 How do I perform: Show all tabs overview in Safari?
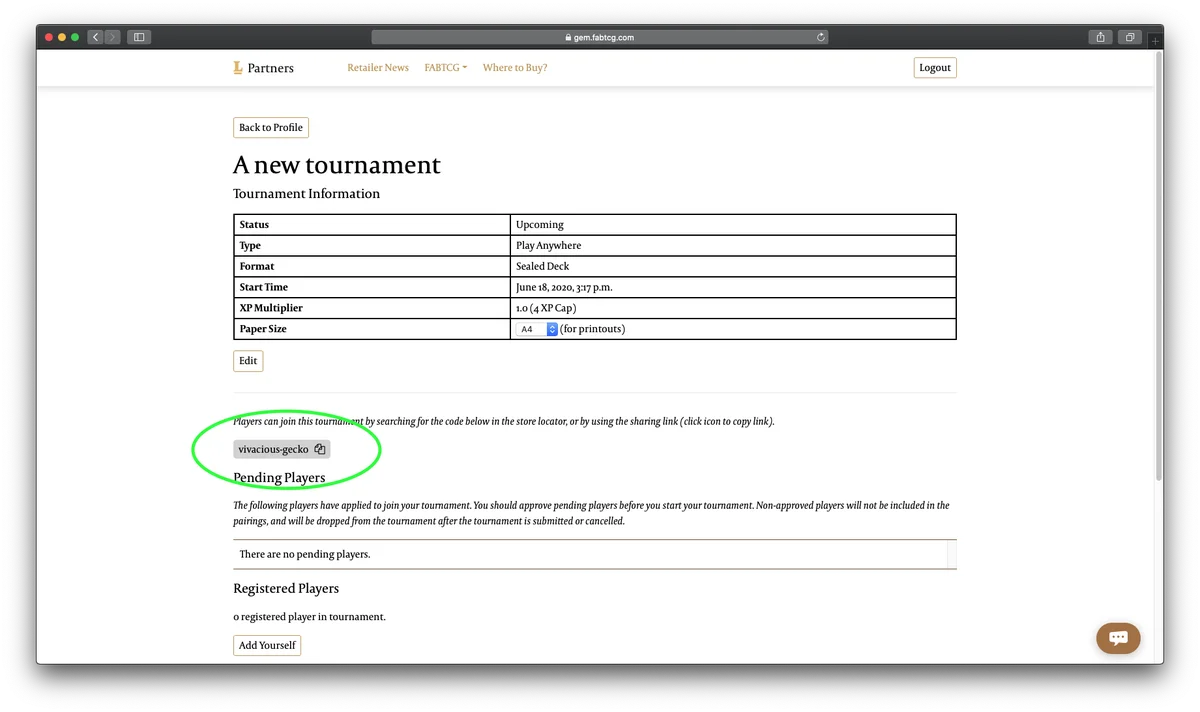click(x=1129, y=37)
